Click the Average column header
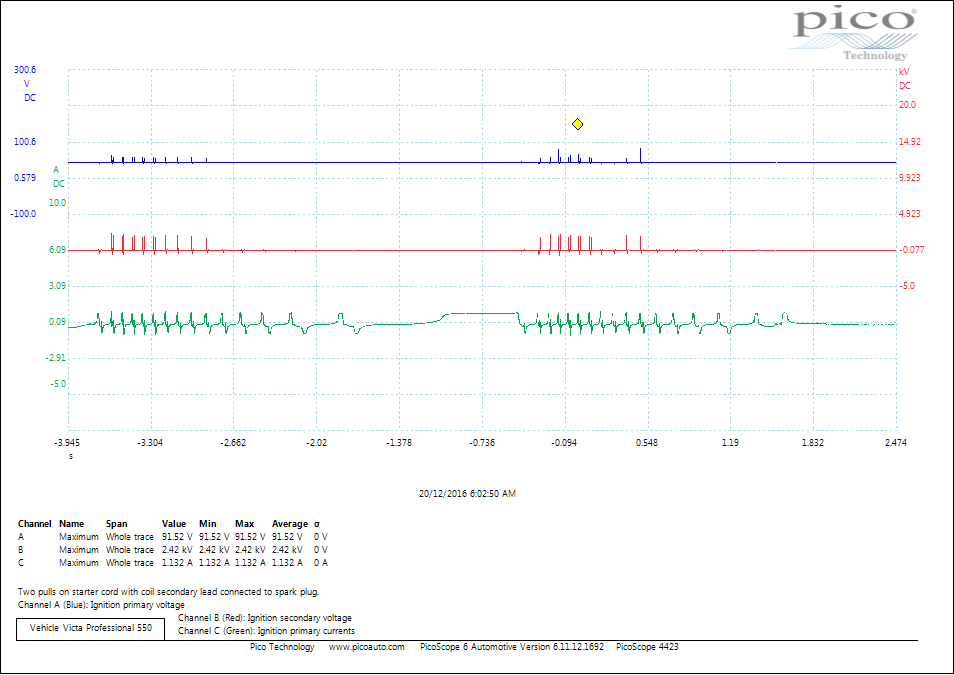 (x=290, y=523)
